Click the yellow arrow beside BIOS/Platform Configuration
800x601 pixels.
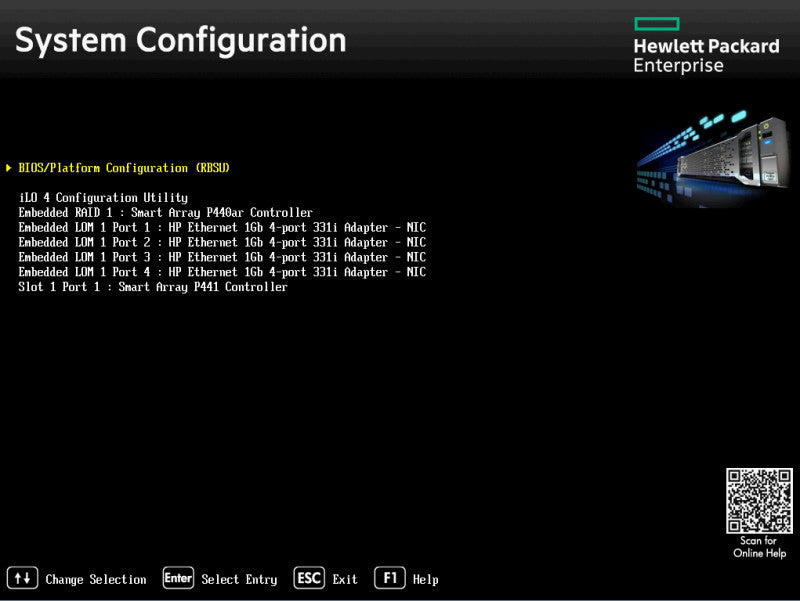[x=9, y=168]
